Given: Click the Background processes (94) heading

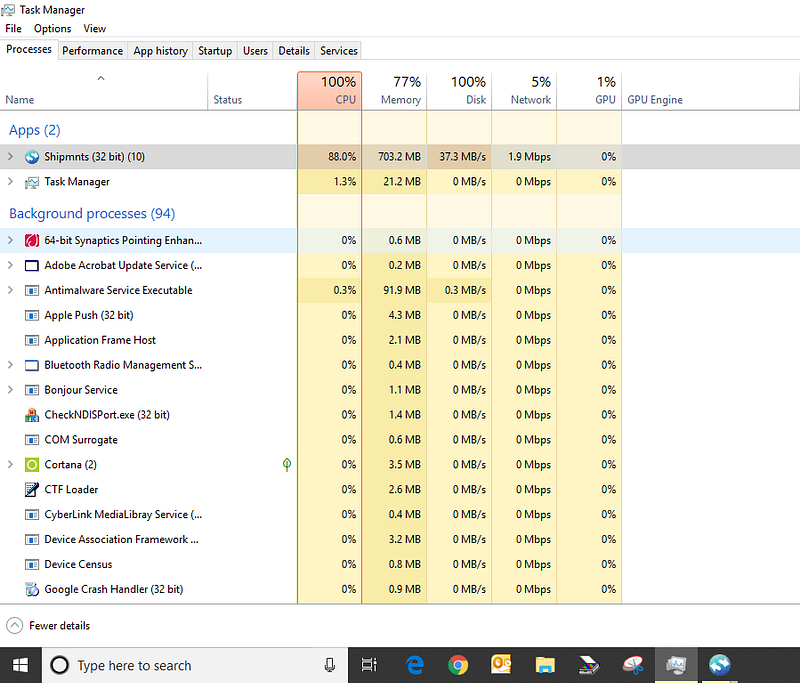Looking at the screenshot, I should click(x=92, y=213).
